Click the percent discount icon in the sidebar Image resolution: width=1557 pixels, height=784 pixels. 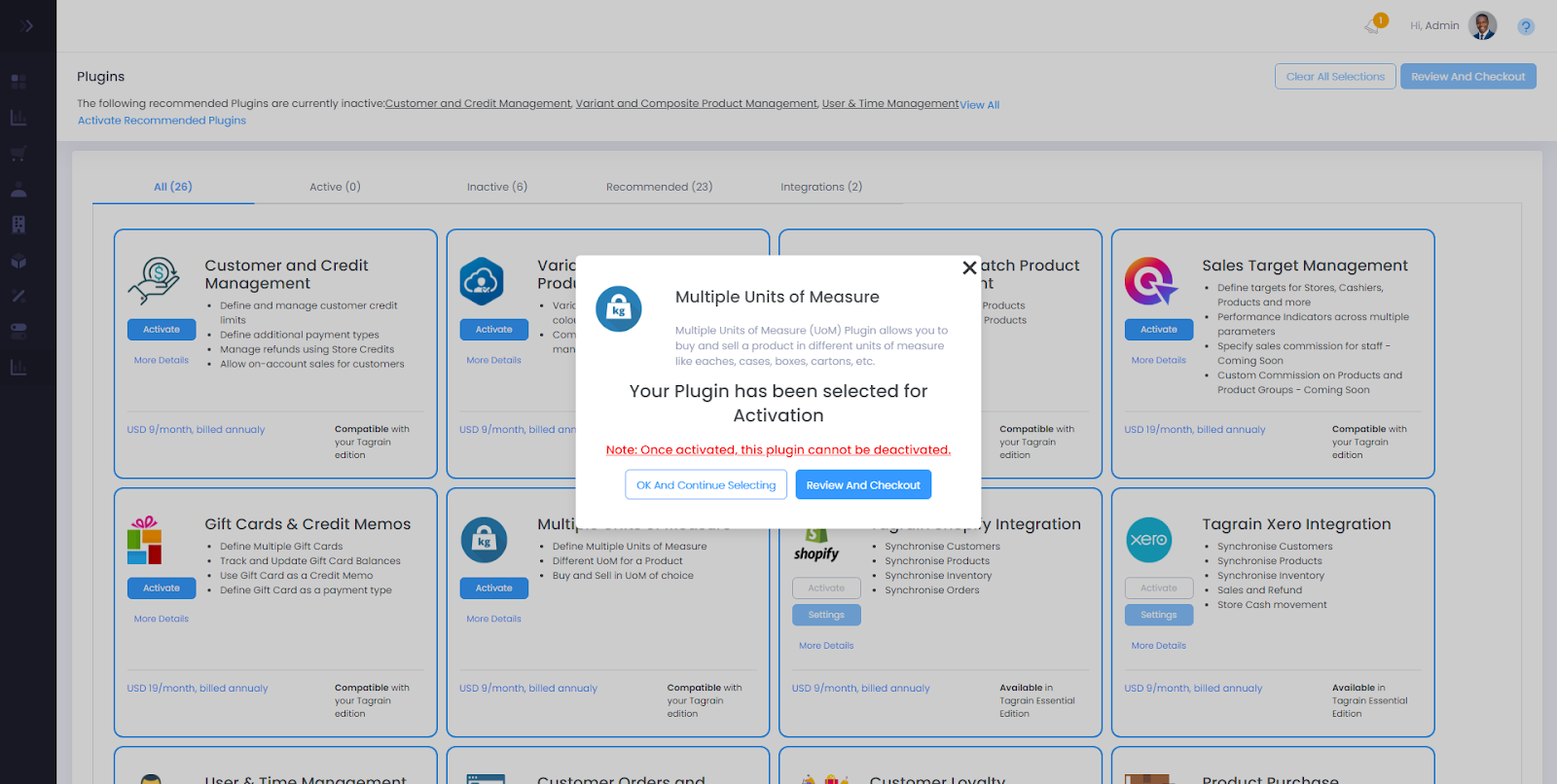[18, 296]
